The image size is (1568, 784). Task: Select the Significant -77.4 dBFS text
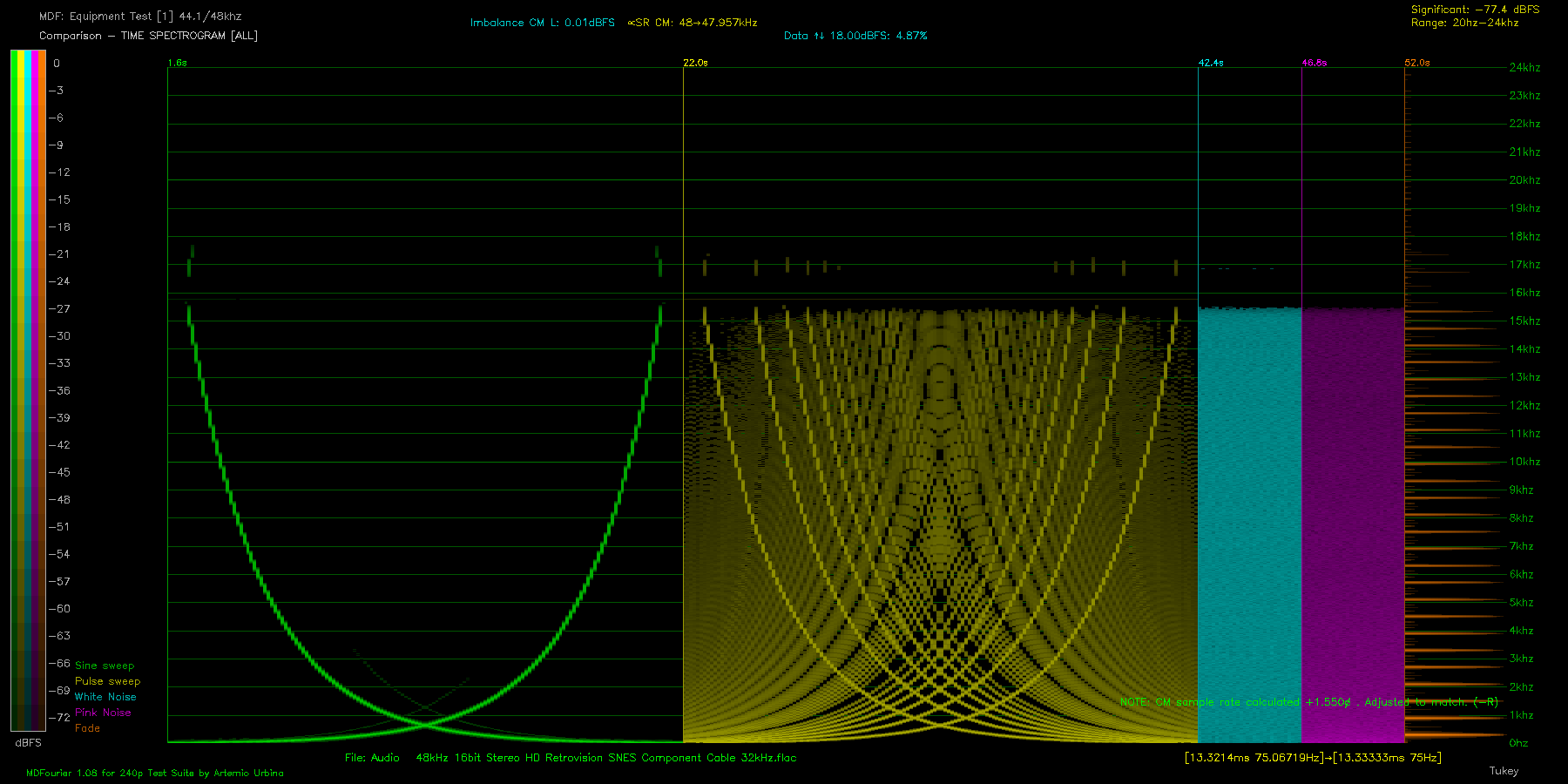click(x=1475, y=10)
